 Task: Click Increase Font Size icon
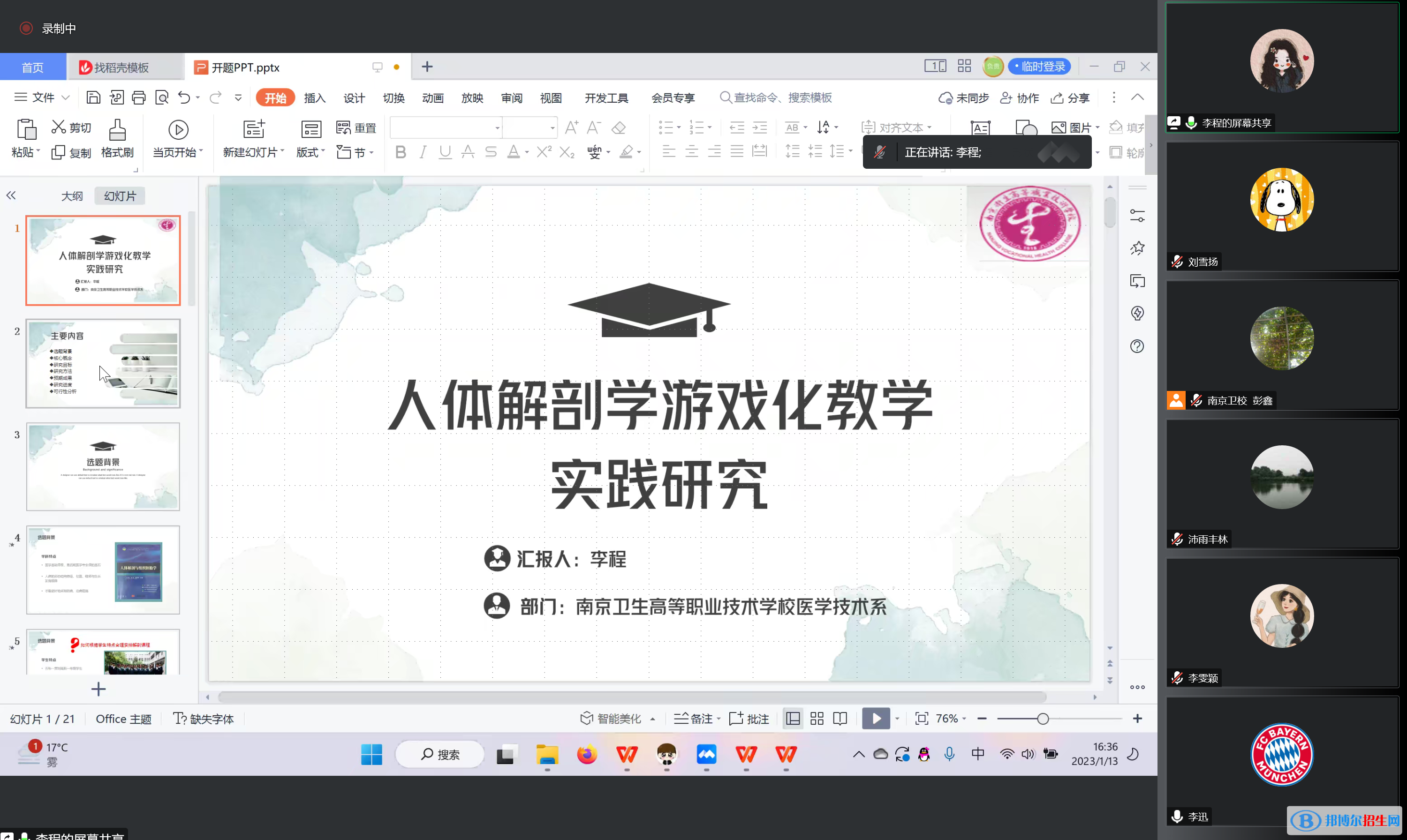(571, 127)
